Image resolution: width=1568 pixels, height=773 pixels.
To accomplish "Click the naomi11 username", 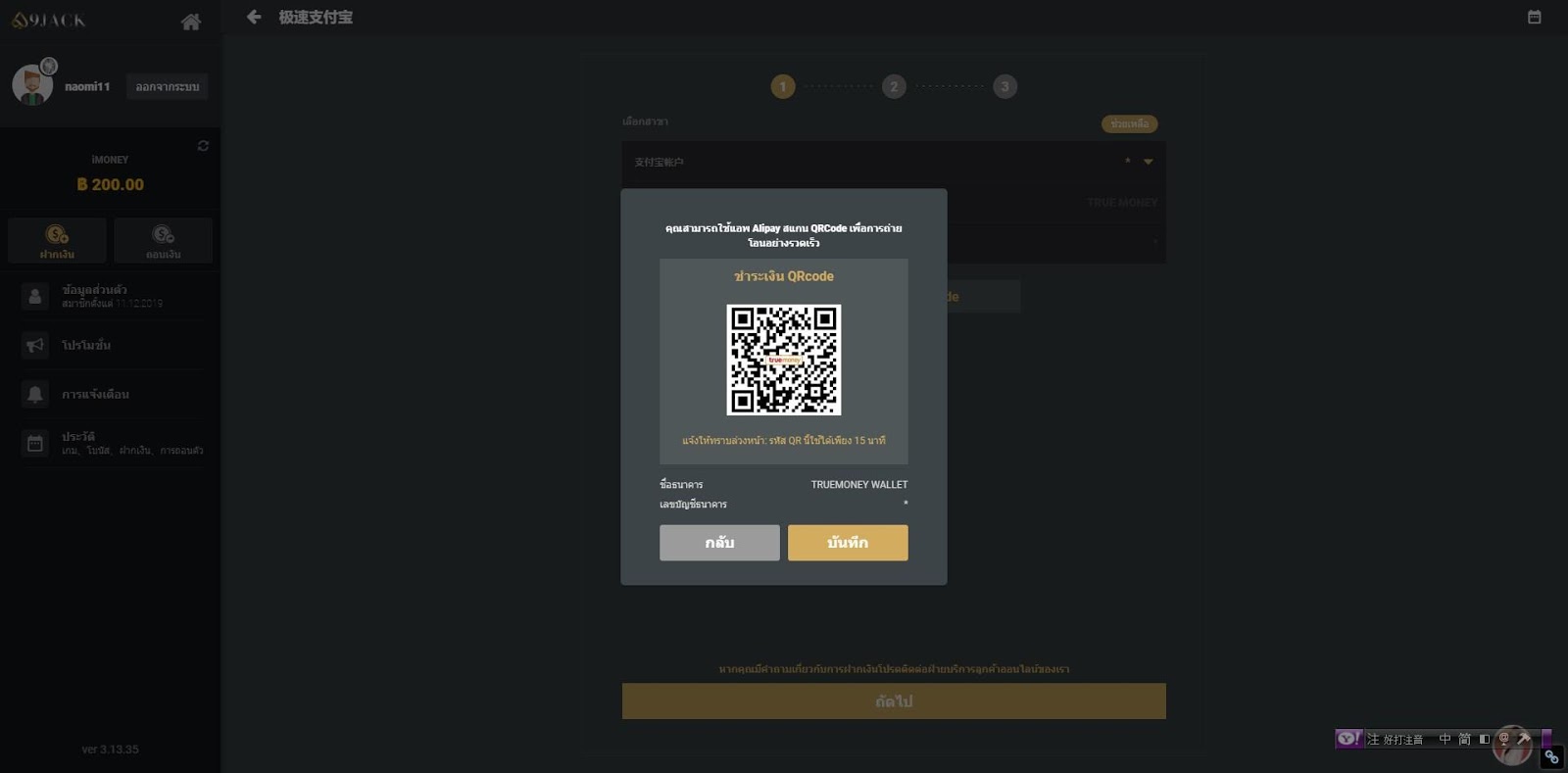I will (x=87, y=86).
